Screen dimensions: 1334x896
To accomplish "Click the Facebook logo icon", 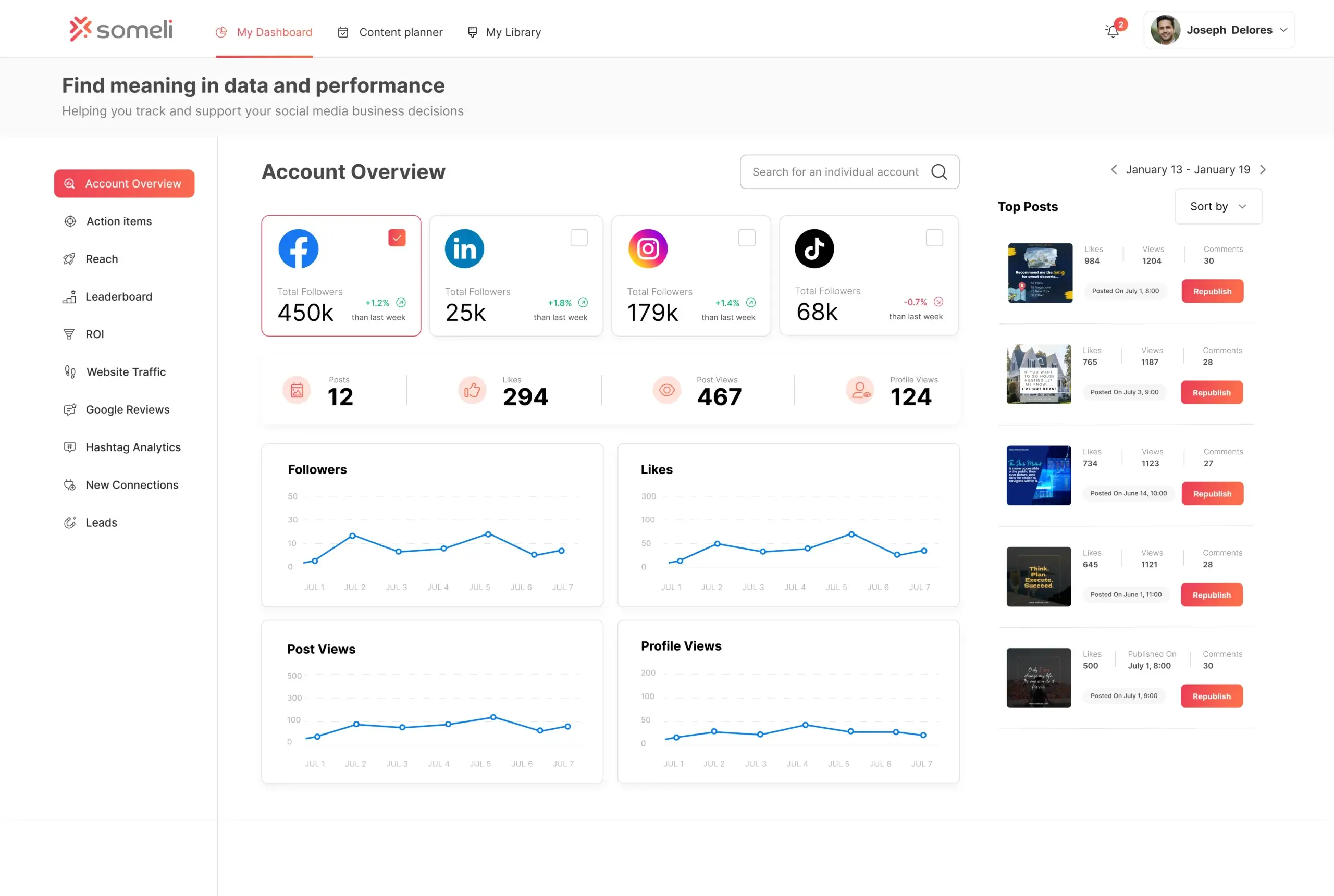I will [x=299, y=248].
